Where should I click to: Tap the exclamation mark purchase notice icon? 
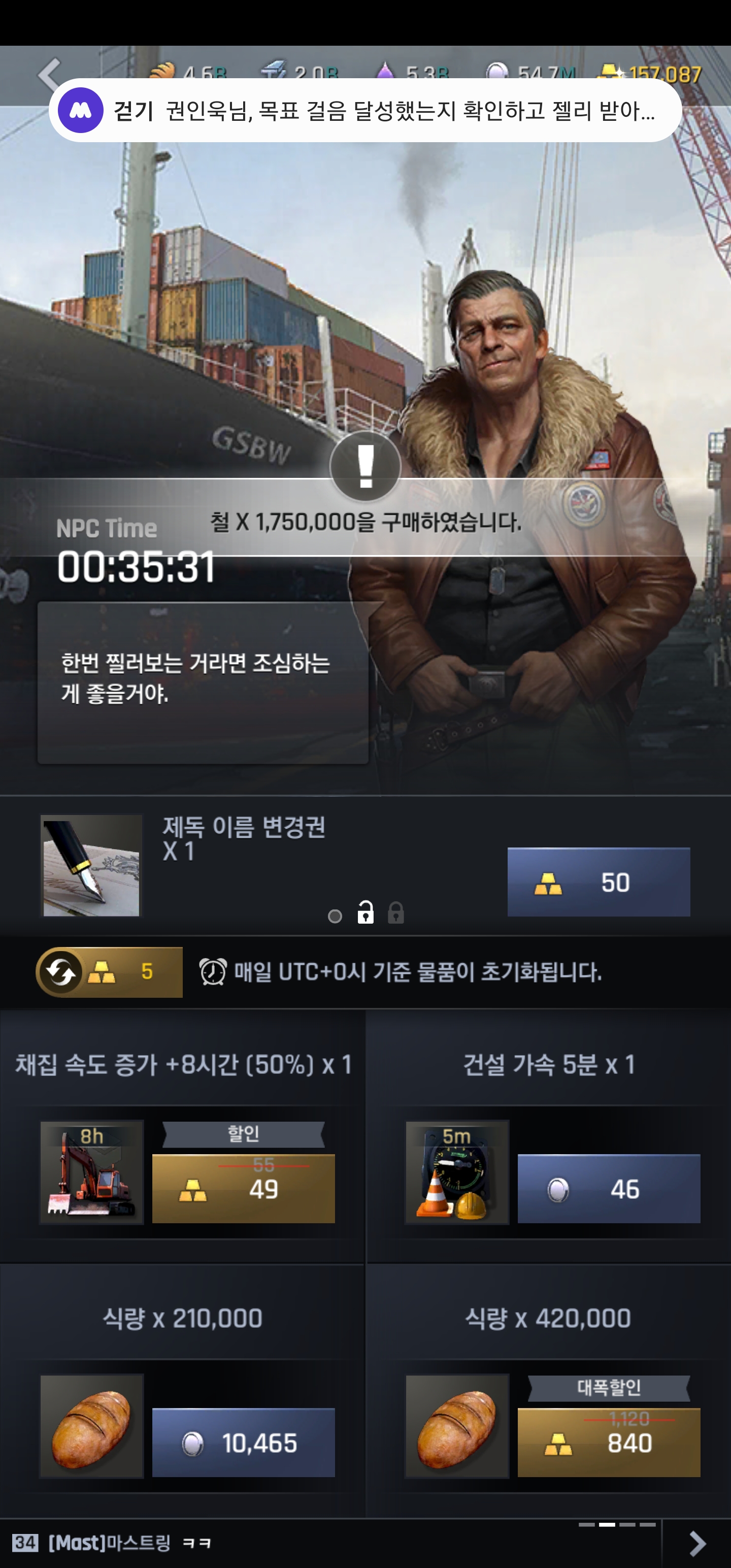[365, 466]
